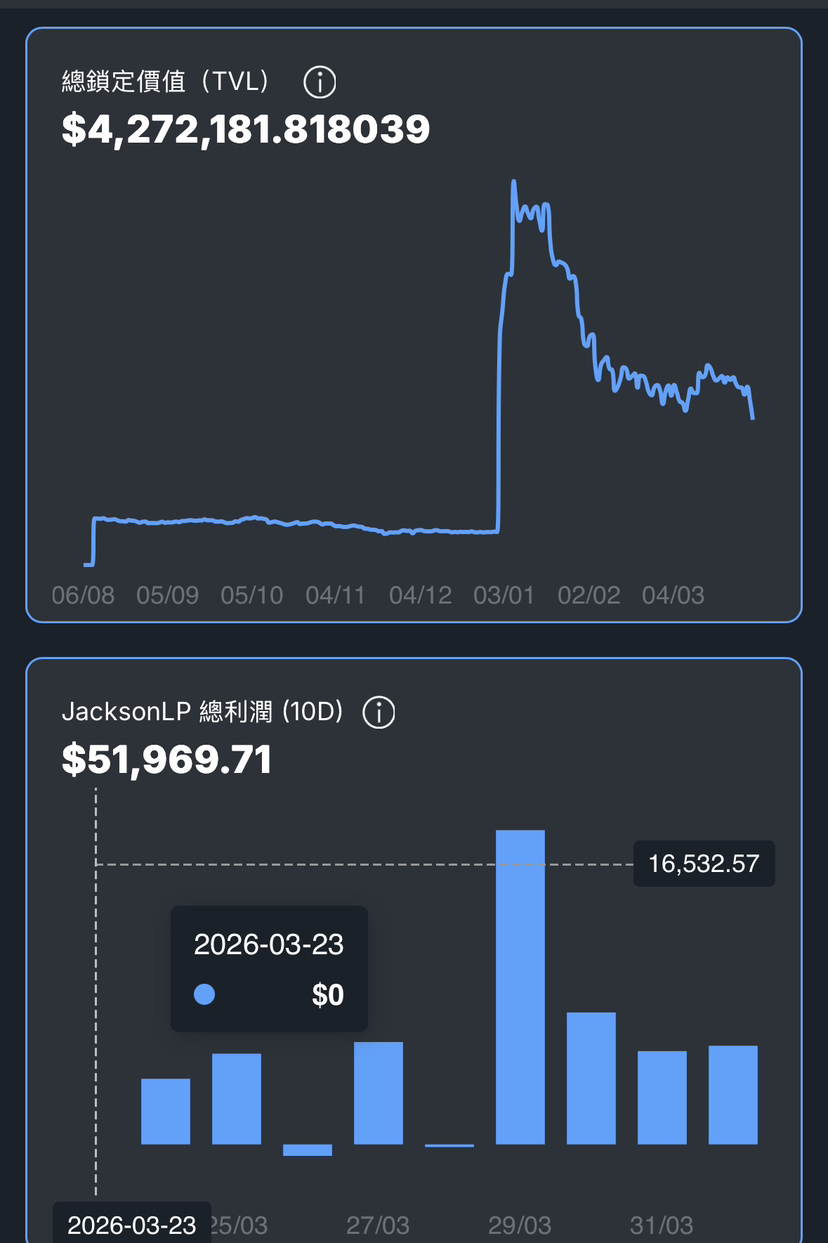Screen dimensions: 828x1243
Task: Click the 31/03 profit bar
Action: pyautogui.click(x=662, y=1097)
